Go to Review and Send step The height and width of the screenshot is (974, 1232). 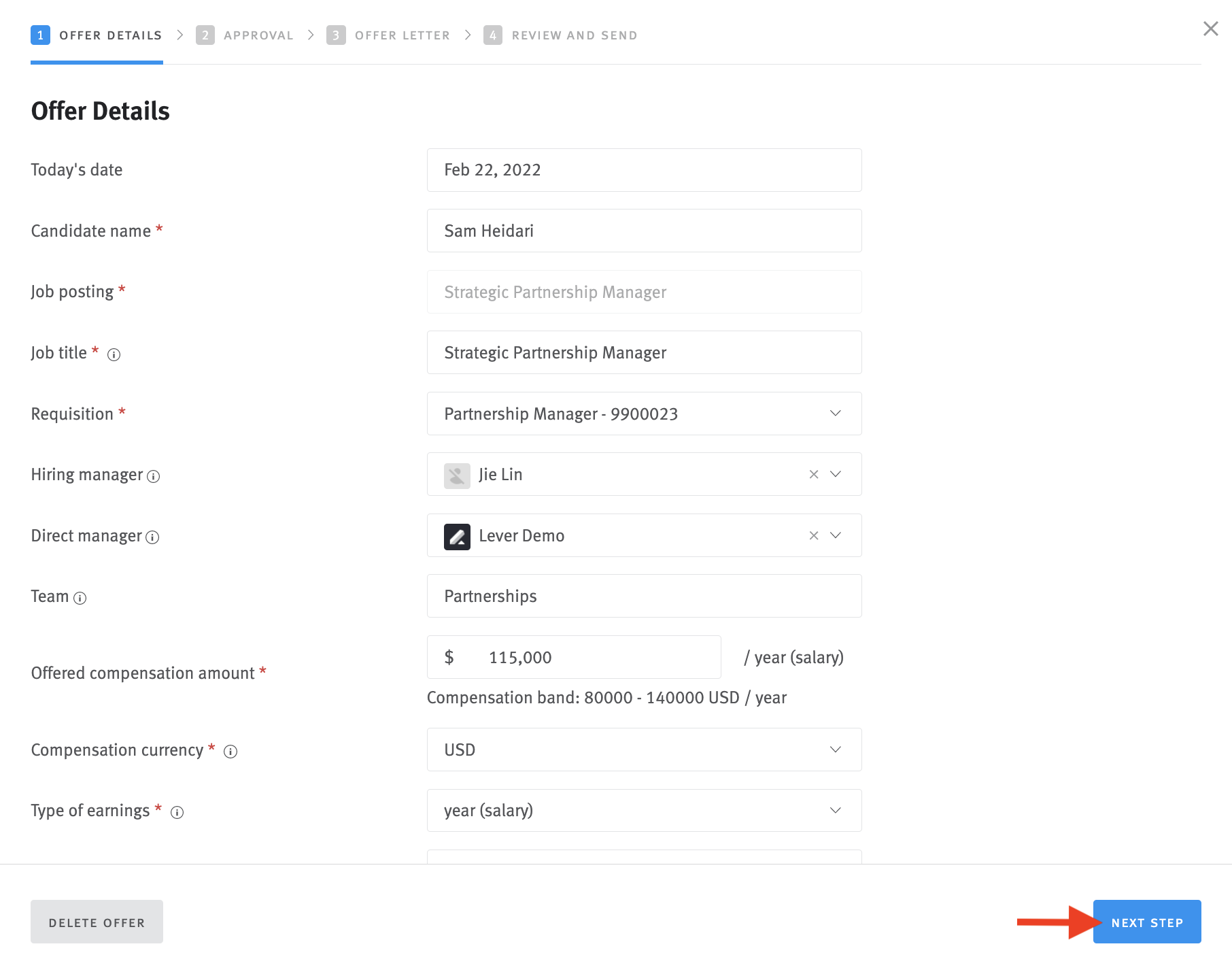coord(575,35)
